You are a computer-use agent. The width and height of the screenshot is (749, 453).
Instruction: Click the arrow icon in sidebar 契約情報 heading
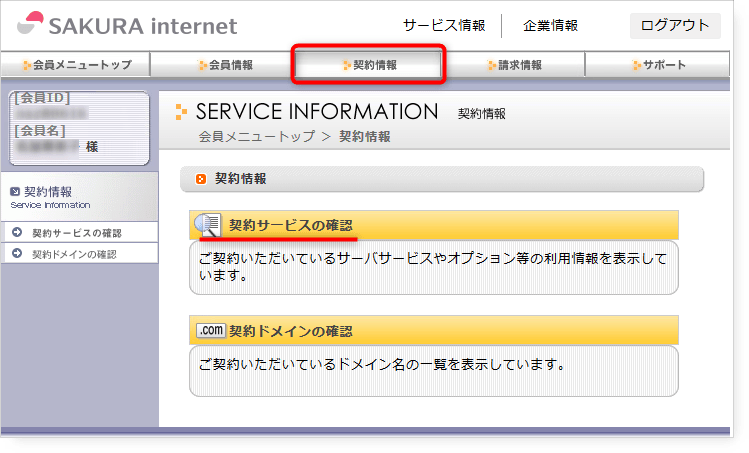tap(14, 191)
